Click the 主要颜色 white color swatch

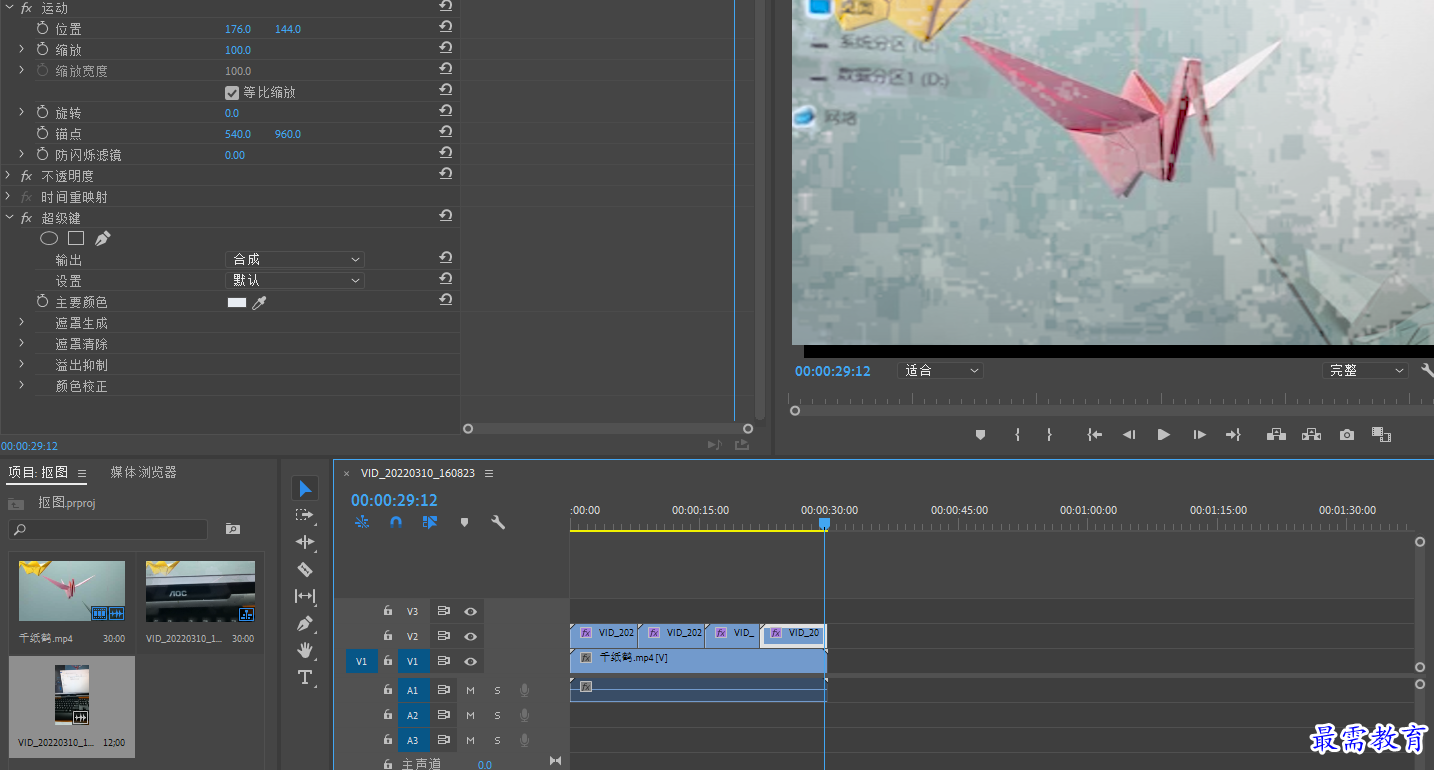point(237,302)
